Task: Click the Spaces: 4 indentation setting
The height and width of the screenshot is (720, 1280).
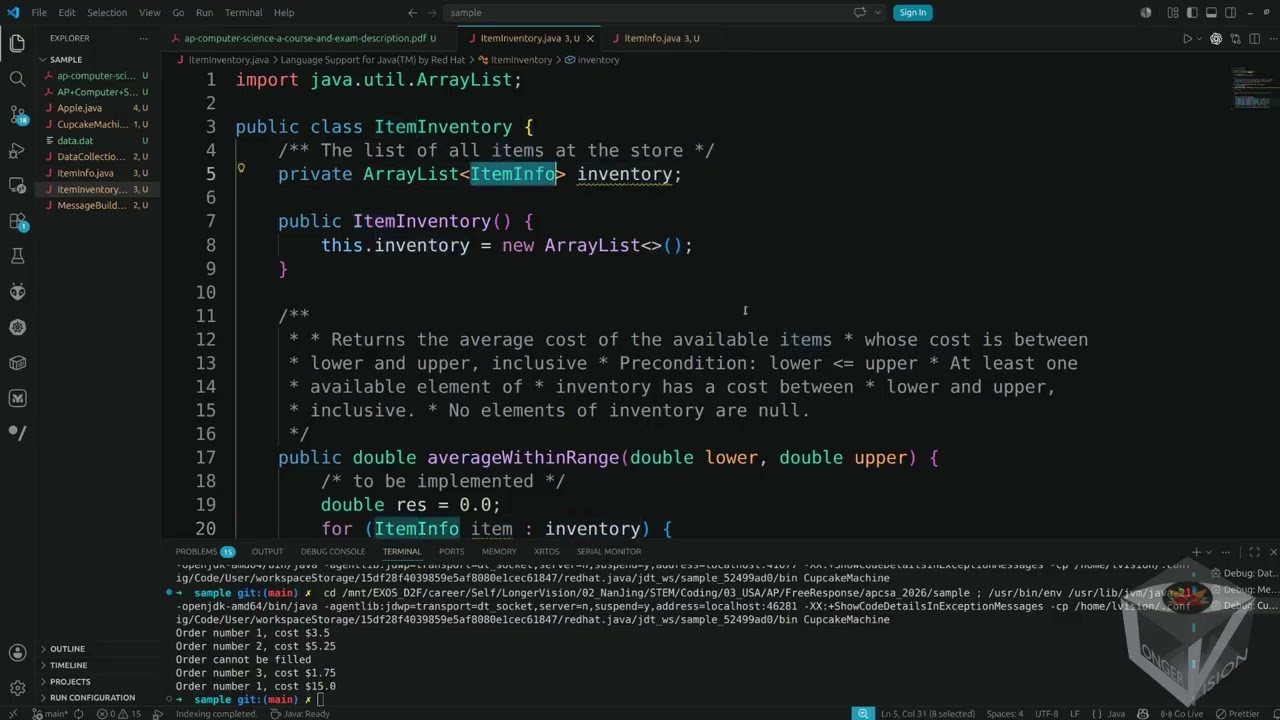Action: (x=1005, y=714)
